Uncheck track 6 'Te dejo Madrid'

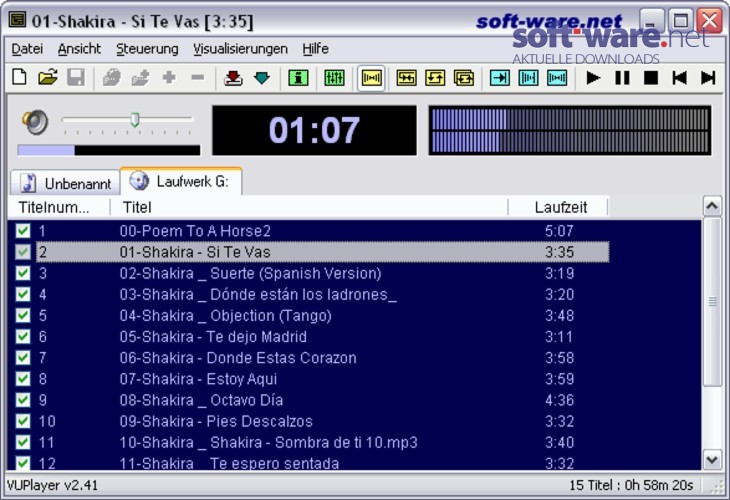(23, 336)
